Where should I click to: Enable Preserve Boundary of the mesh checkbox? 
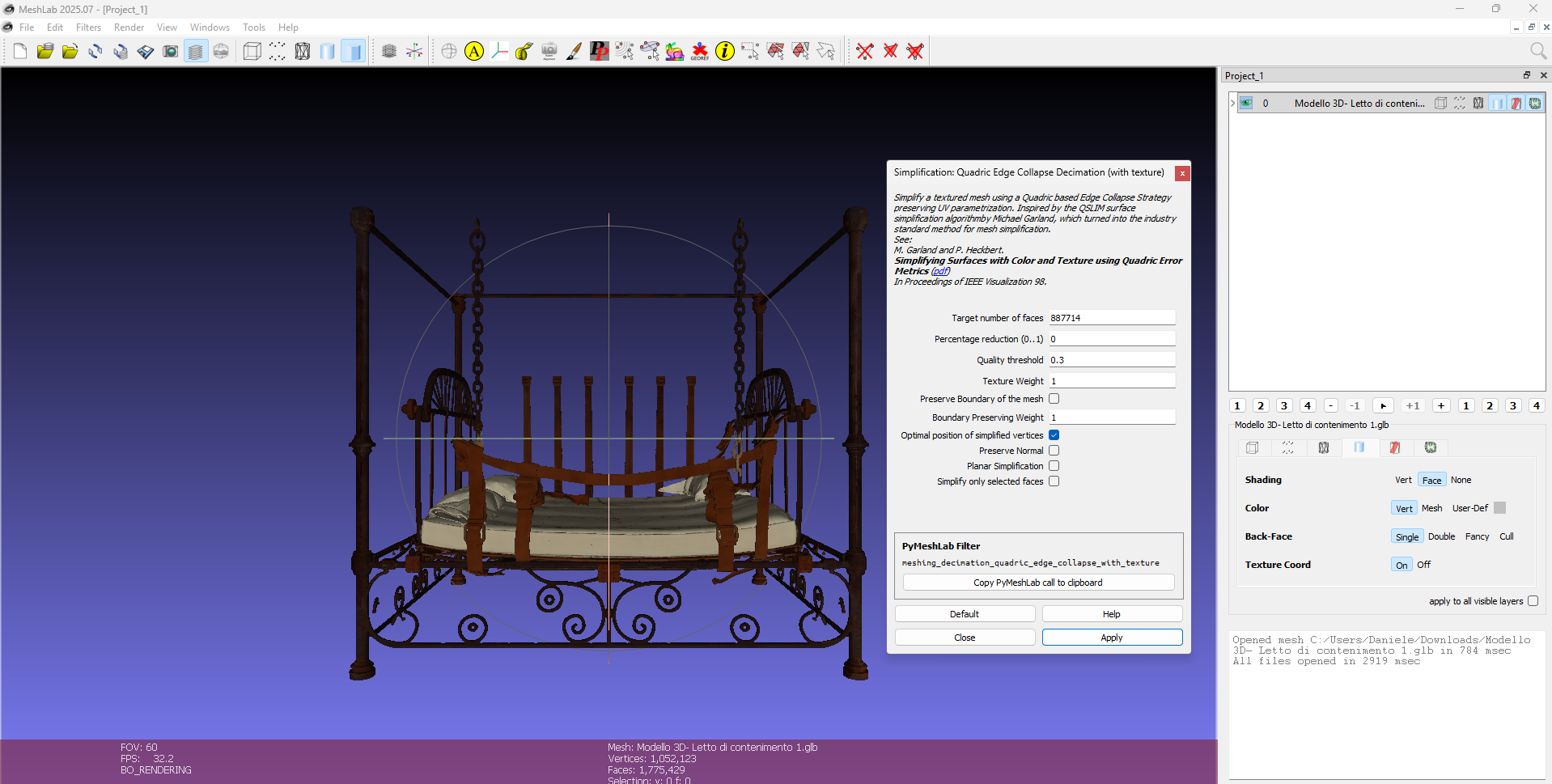(1054, 399)
